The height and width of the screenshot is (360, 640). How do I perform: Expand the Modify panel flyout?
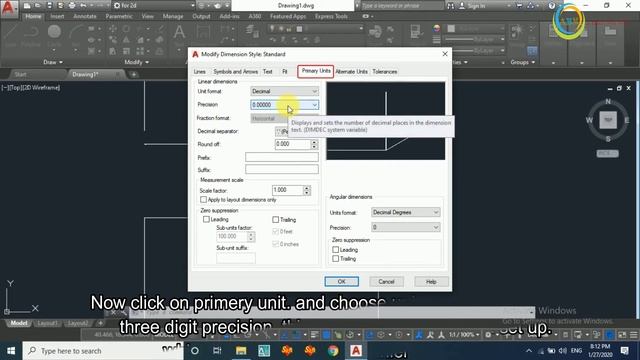pos(137,62)
